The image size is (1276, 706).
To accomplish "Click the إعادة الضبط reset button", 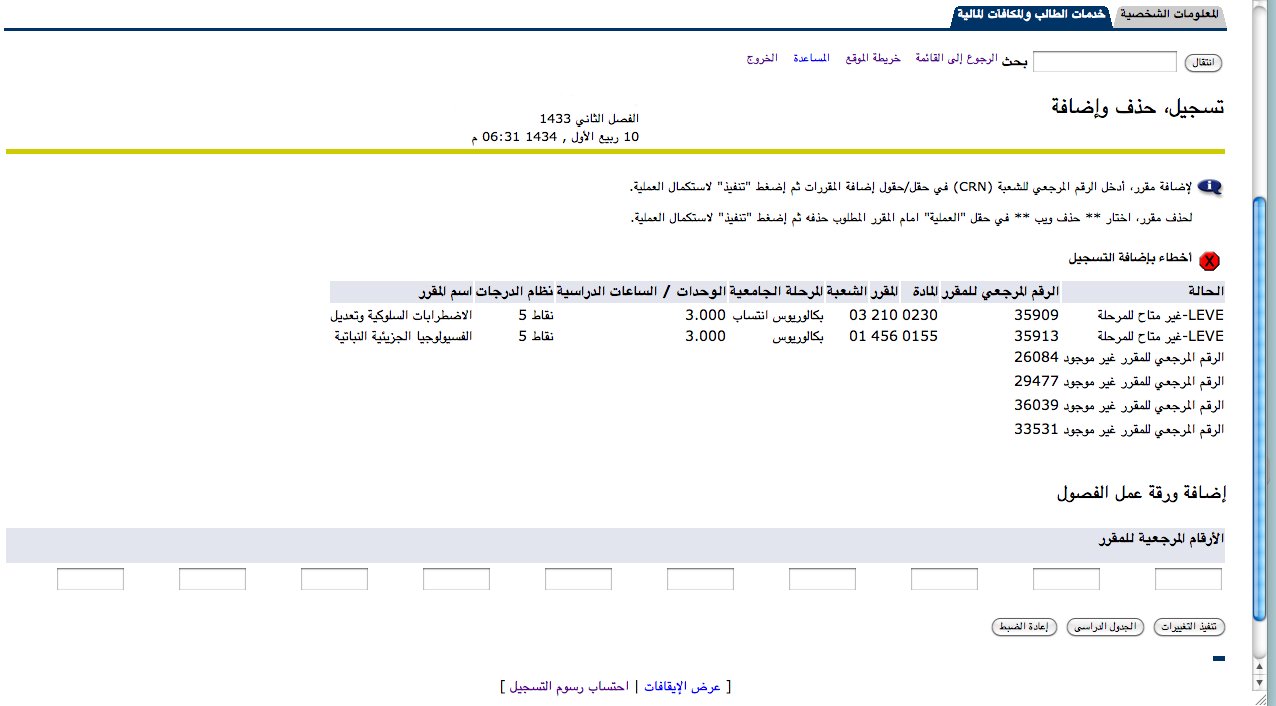I will pos(1025,627).
